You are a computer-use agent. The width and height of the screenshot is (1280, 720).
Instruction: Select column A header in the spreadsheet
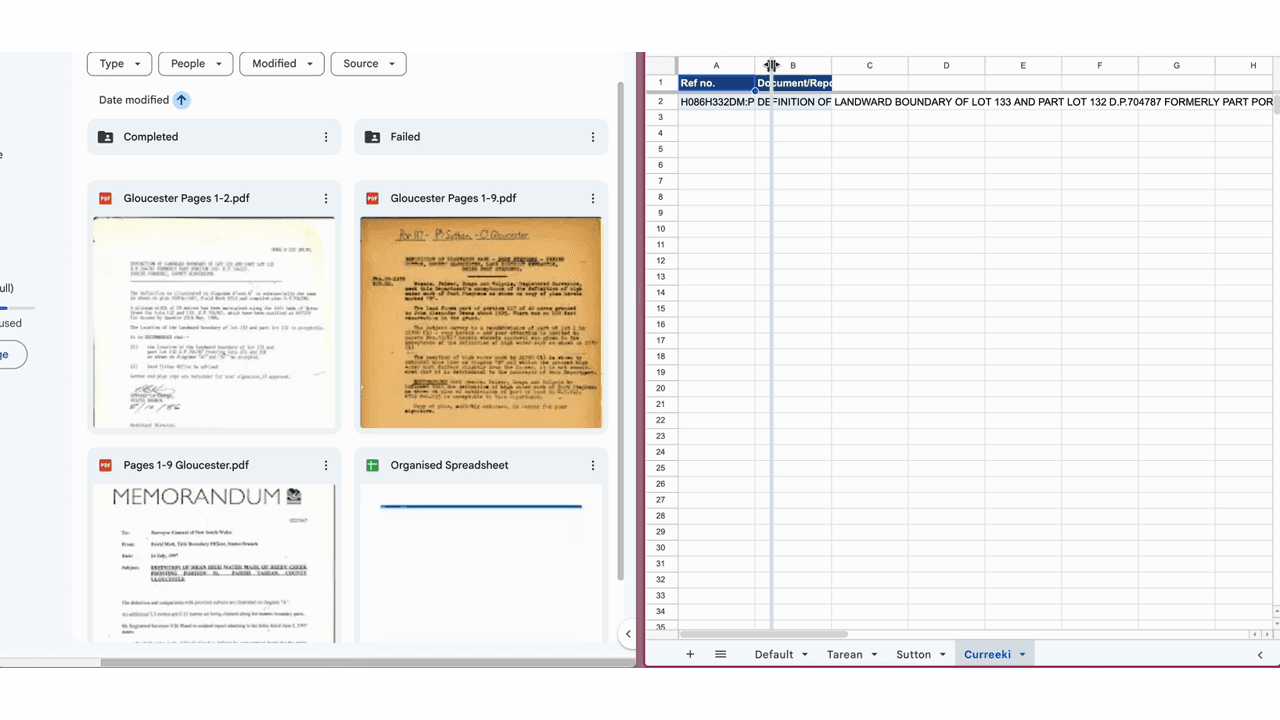coord(716,65)
